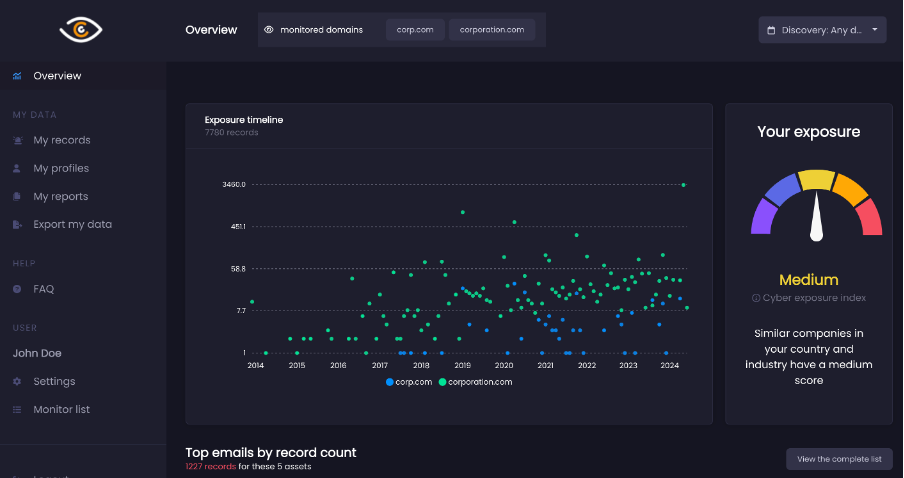Click the Settings gear icon
The image size is (904, 478).
17,381
